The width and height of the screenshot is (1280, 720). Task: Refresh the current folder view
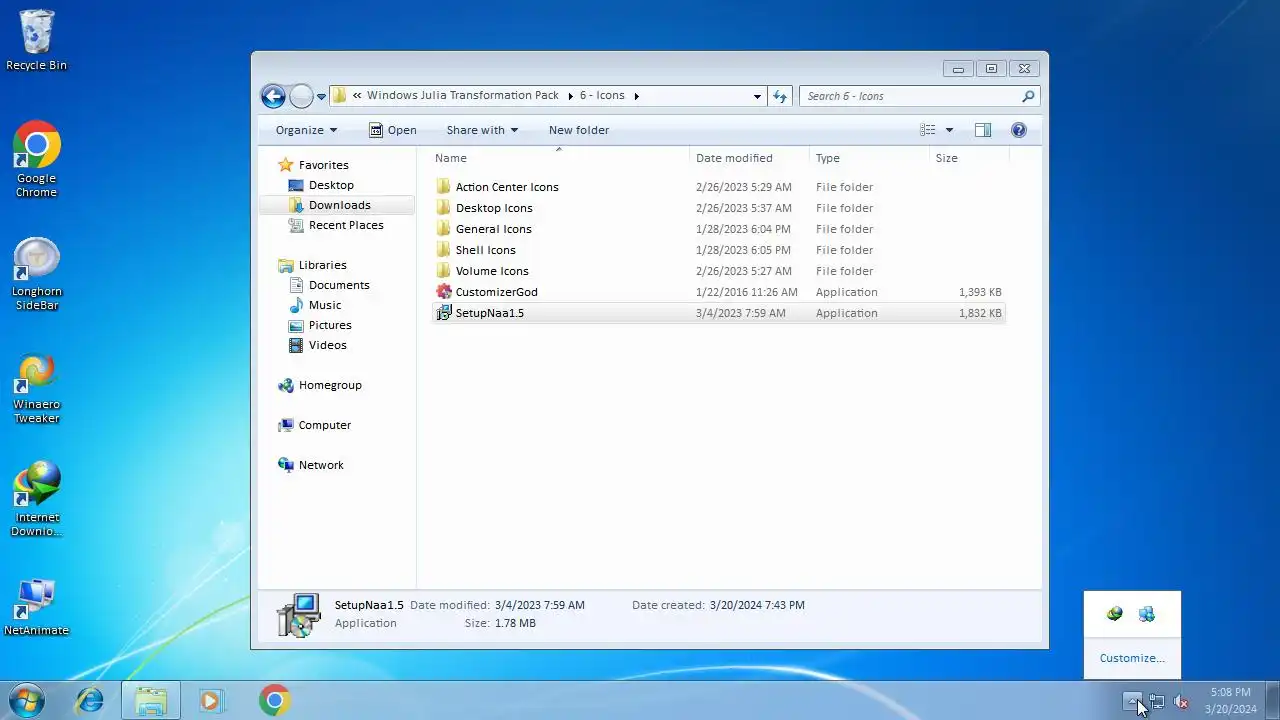tap(780, 96)
